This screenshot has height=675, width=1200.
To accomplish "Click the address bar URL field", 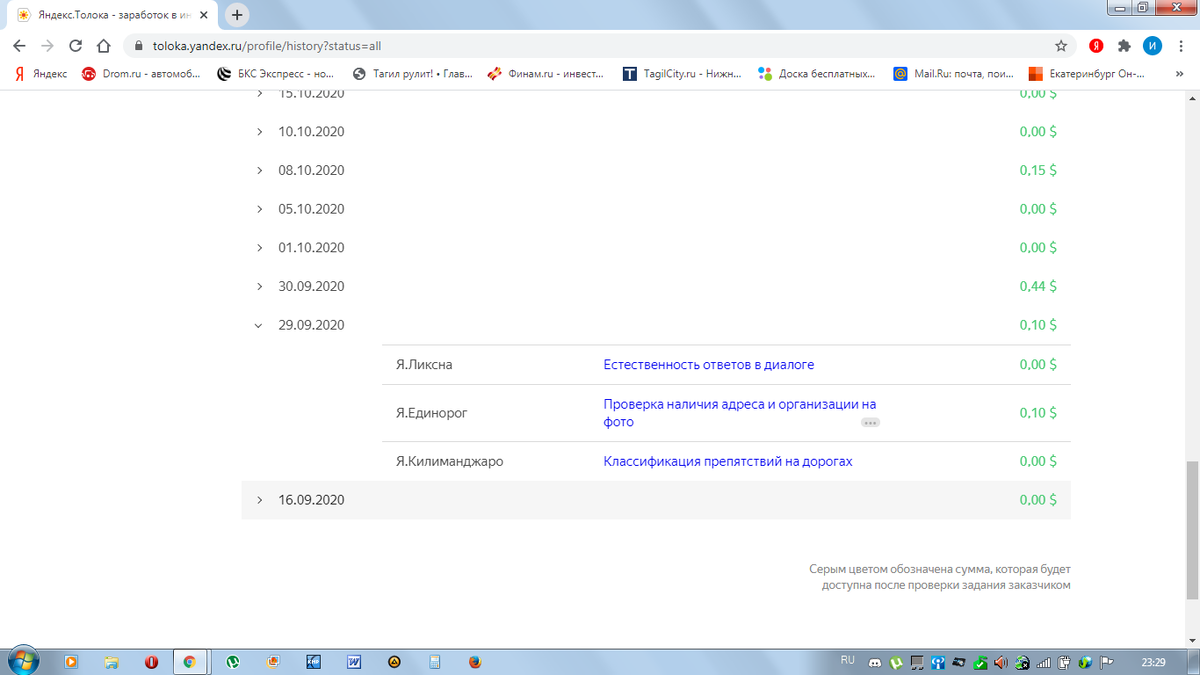I will point(600,46).
